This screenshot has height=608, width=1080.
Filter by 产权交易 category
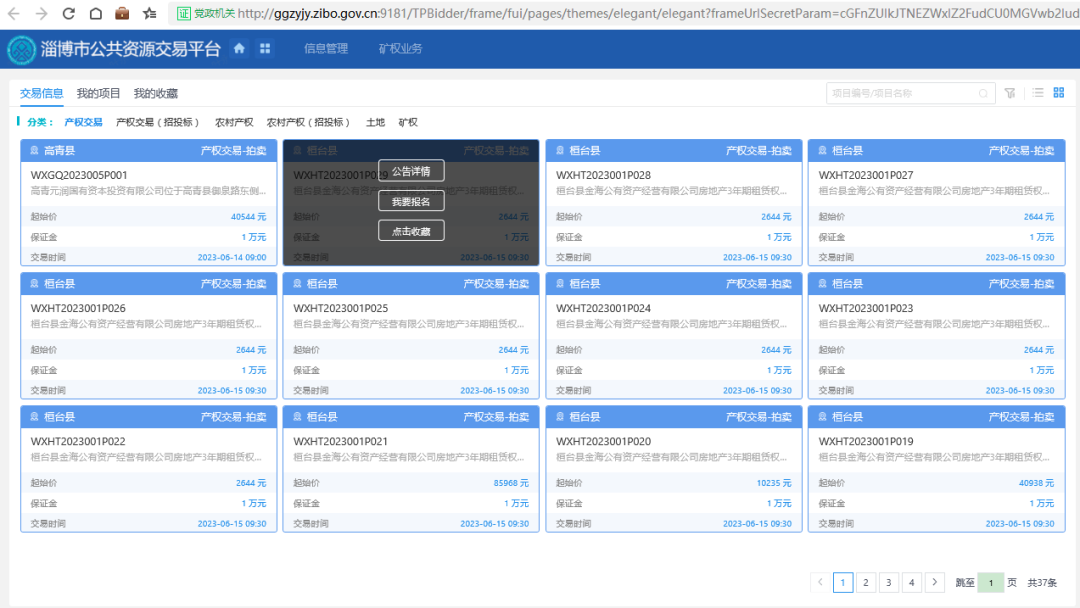pos(83,122)
